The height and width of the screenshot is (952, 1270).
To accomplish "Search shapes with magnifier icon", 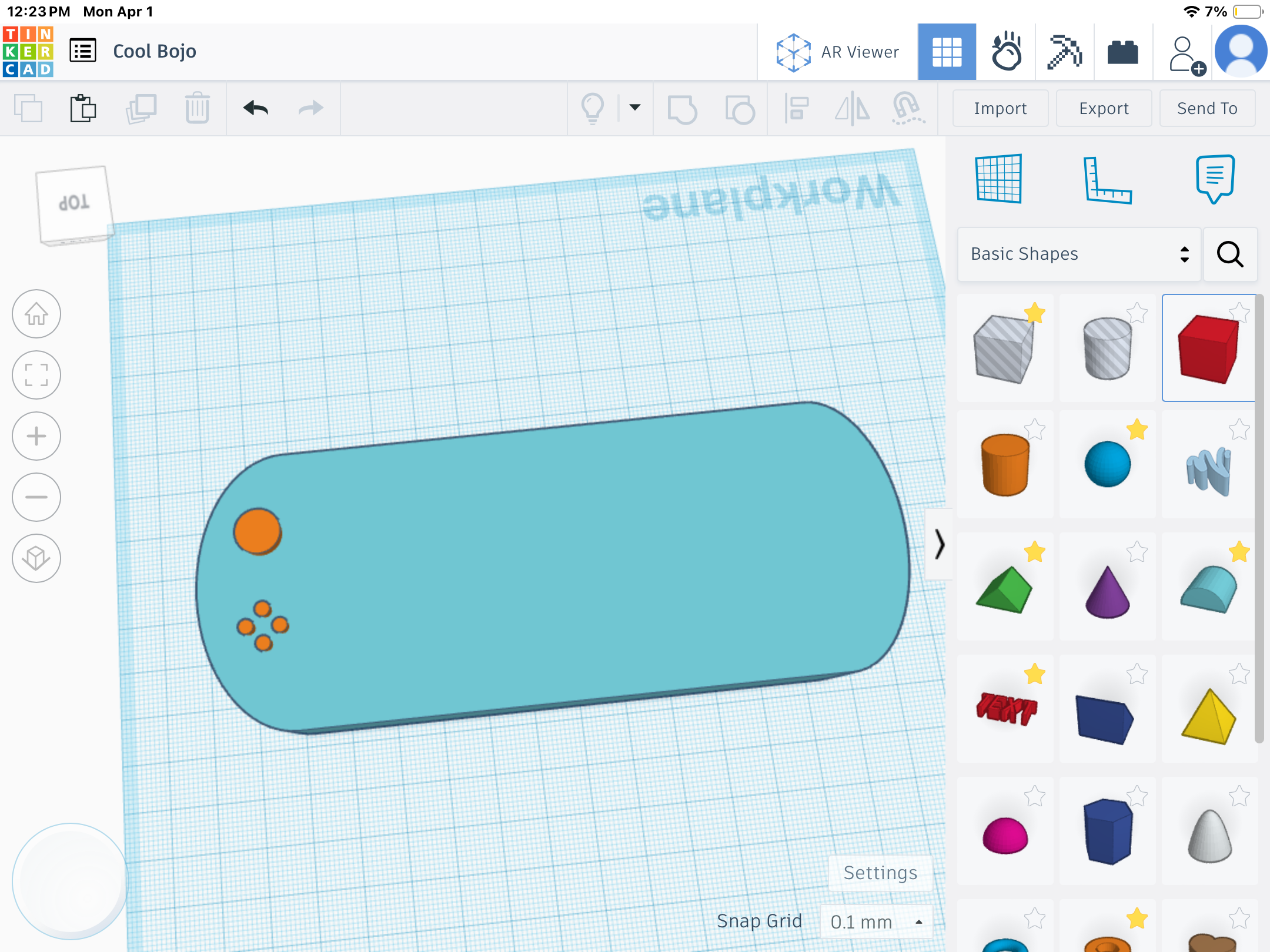I will [1230, 254].
